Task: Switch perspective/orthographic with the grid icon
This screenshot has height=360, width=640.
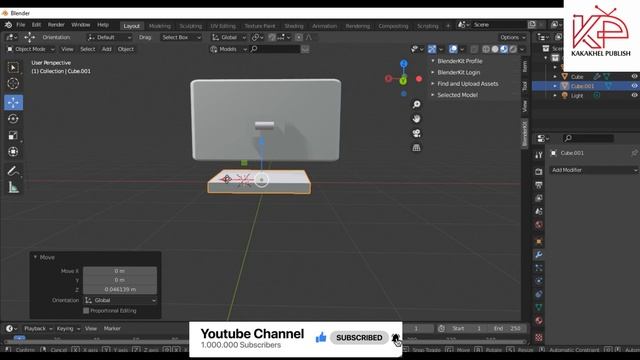Action: pyautogui.click(x=416, y=148)
